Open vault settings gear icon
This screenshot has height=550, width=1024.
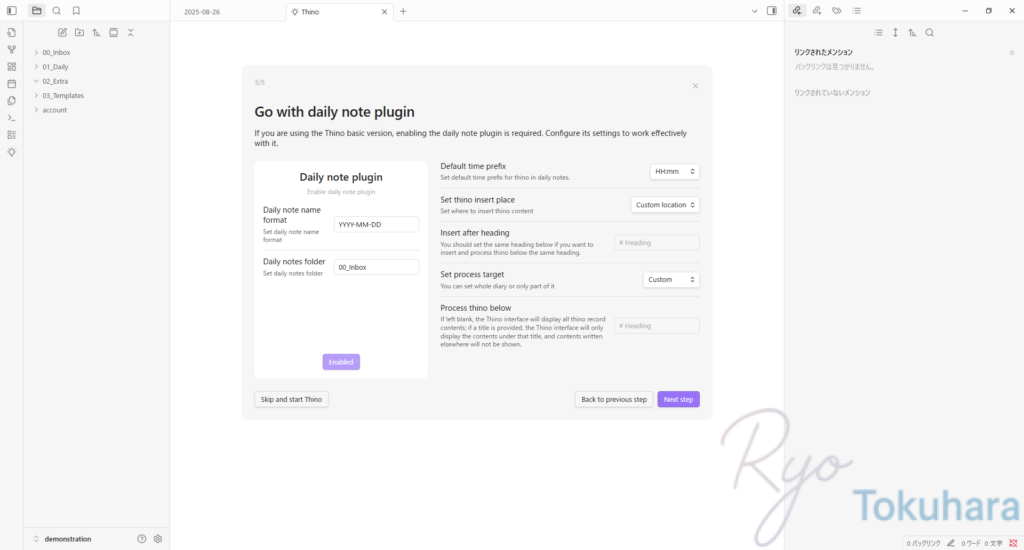pyautogui.click(x=157, y=539)
